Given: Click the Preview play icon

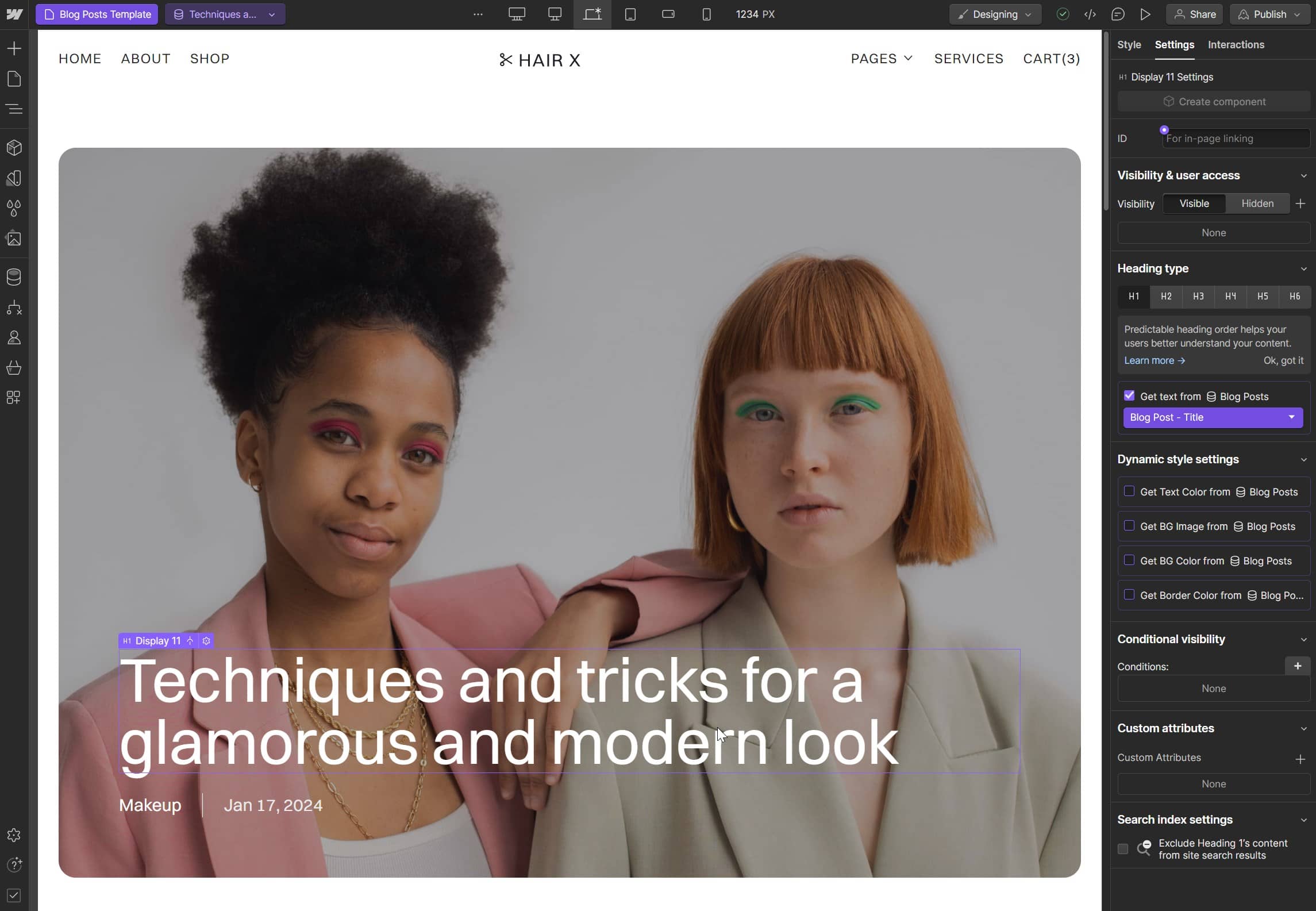Looking at the screenshot, I should click(1145, 14).
